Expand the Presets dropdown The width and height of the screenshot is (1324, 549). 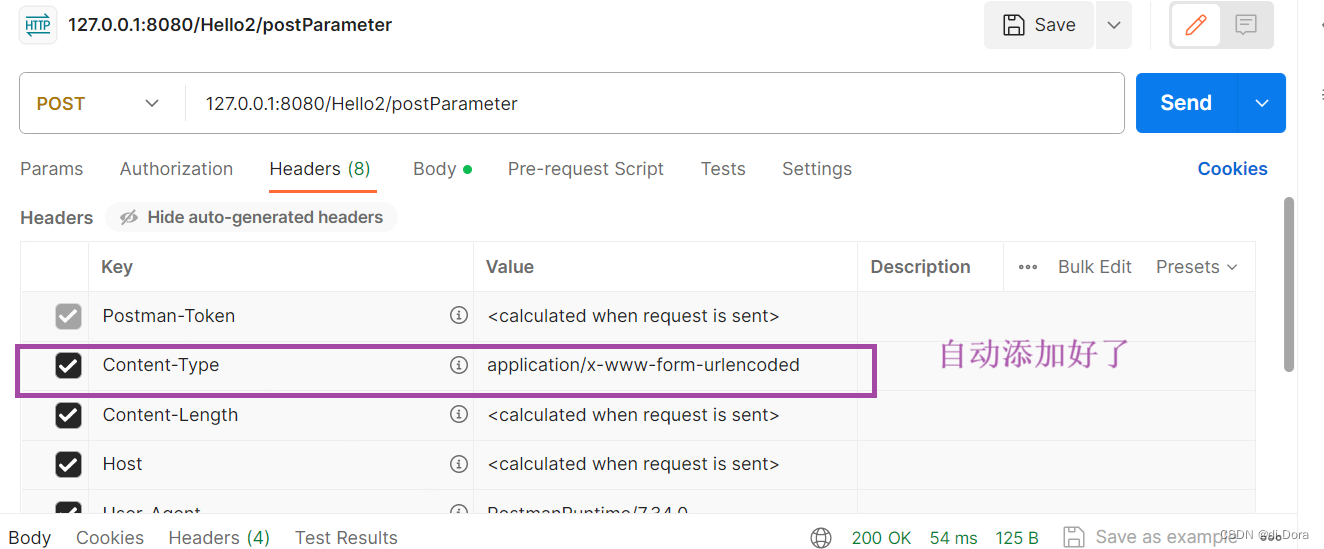coord(1197,267)
